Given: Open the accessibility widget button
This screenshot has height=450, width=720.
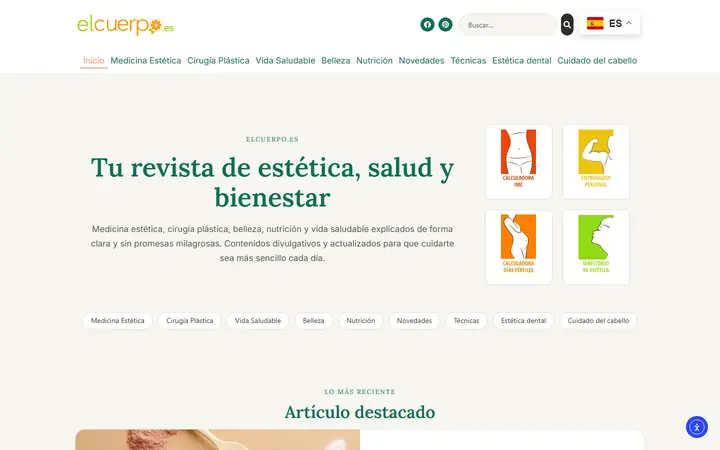Looking at the screenshot, I should (x=697, y=427).
